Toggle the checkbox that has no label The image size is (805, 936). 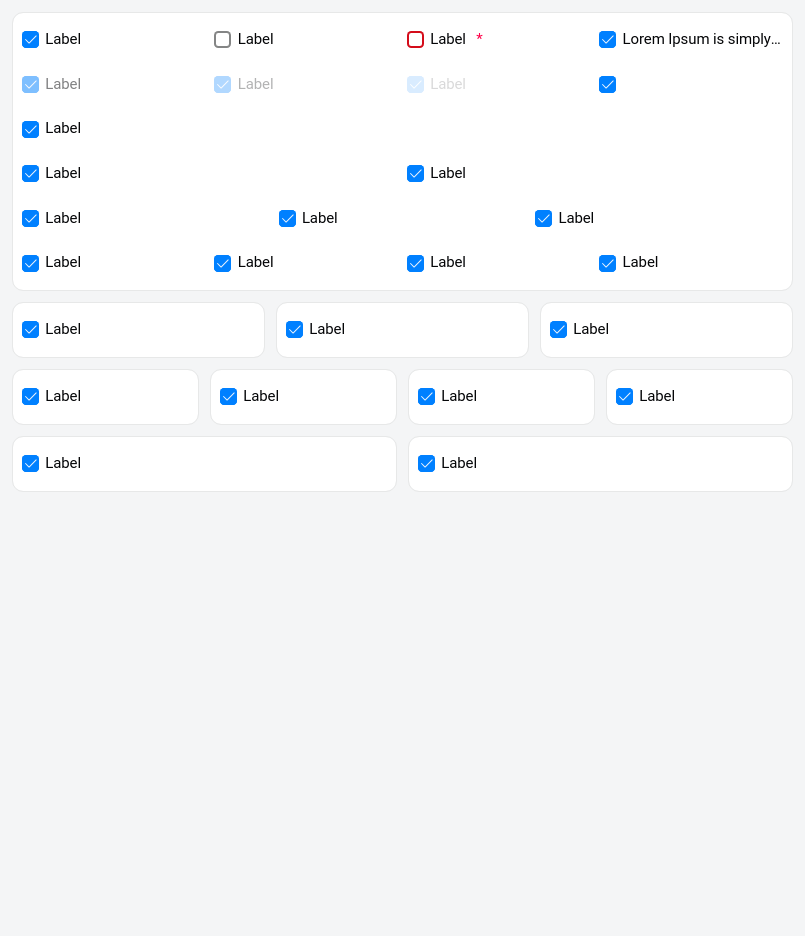pyautogui.click(x=607, y=85)
